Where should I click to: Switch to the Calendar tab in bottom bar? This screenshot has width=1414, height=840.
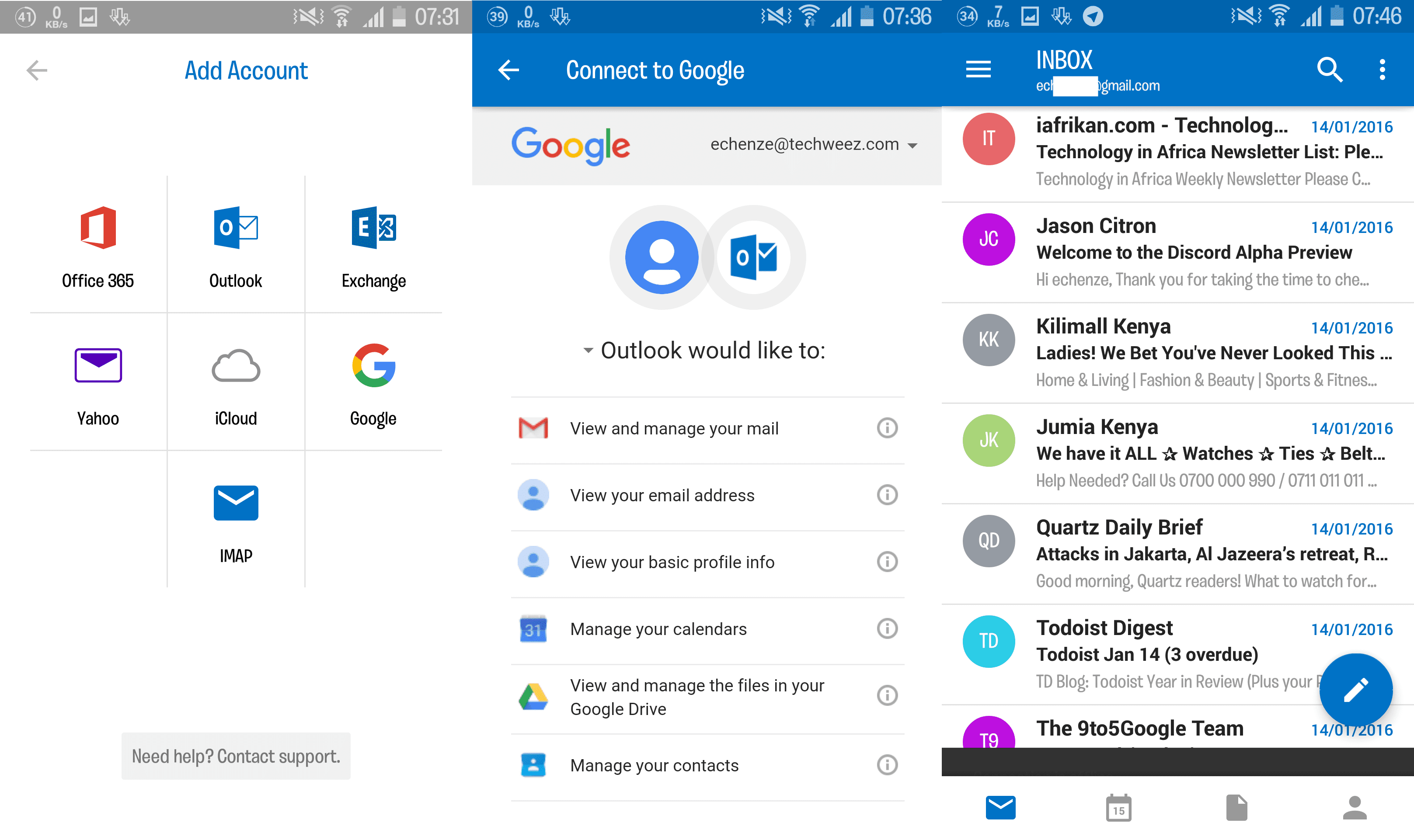tap(1118, 807)
